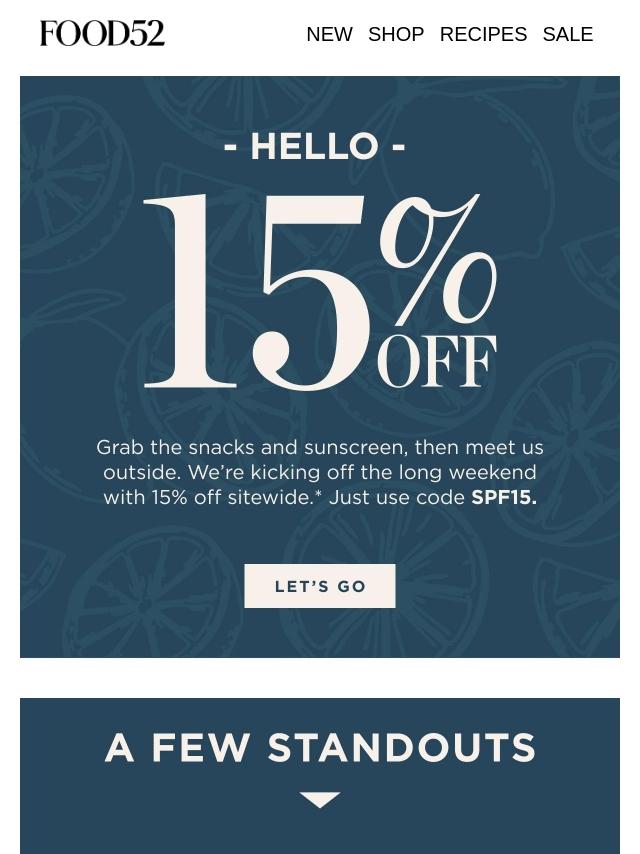Visit the SALE page link
The width and height of the screenshot is (640, 854).
(568, 34)
